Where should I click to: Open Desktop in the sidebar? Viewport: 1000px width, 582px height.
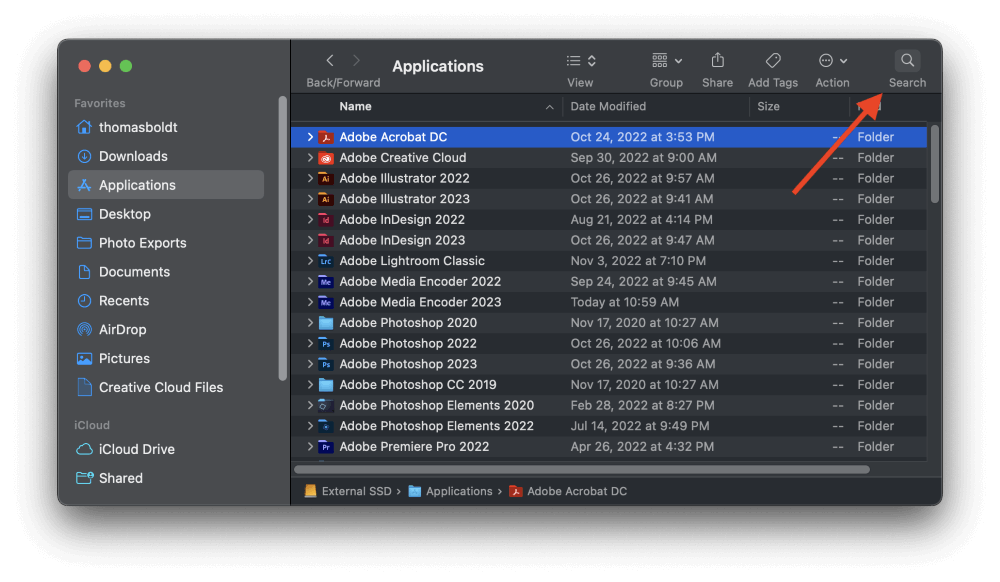(x=166, y=214)
